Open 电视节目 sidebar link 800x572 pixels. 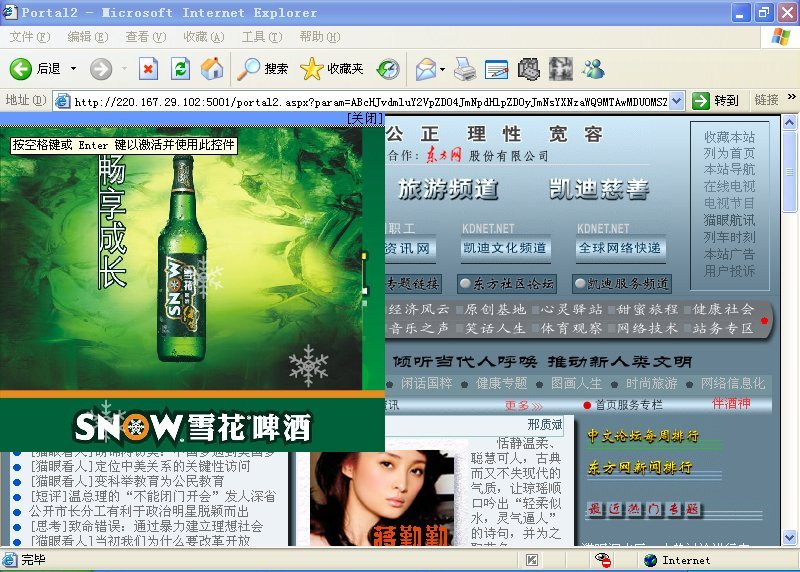tap(729, 203)
